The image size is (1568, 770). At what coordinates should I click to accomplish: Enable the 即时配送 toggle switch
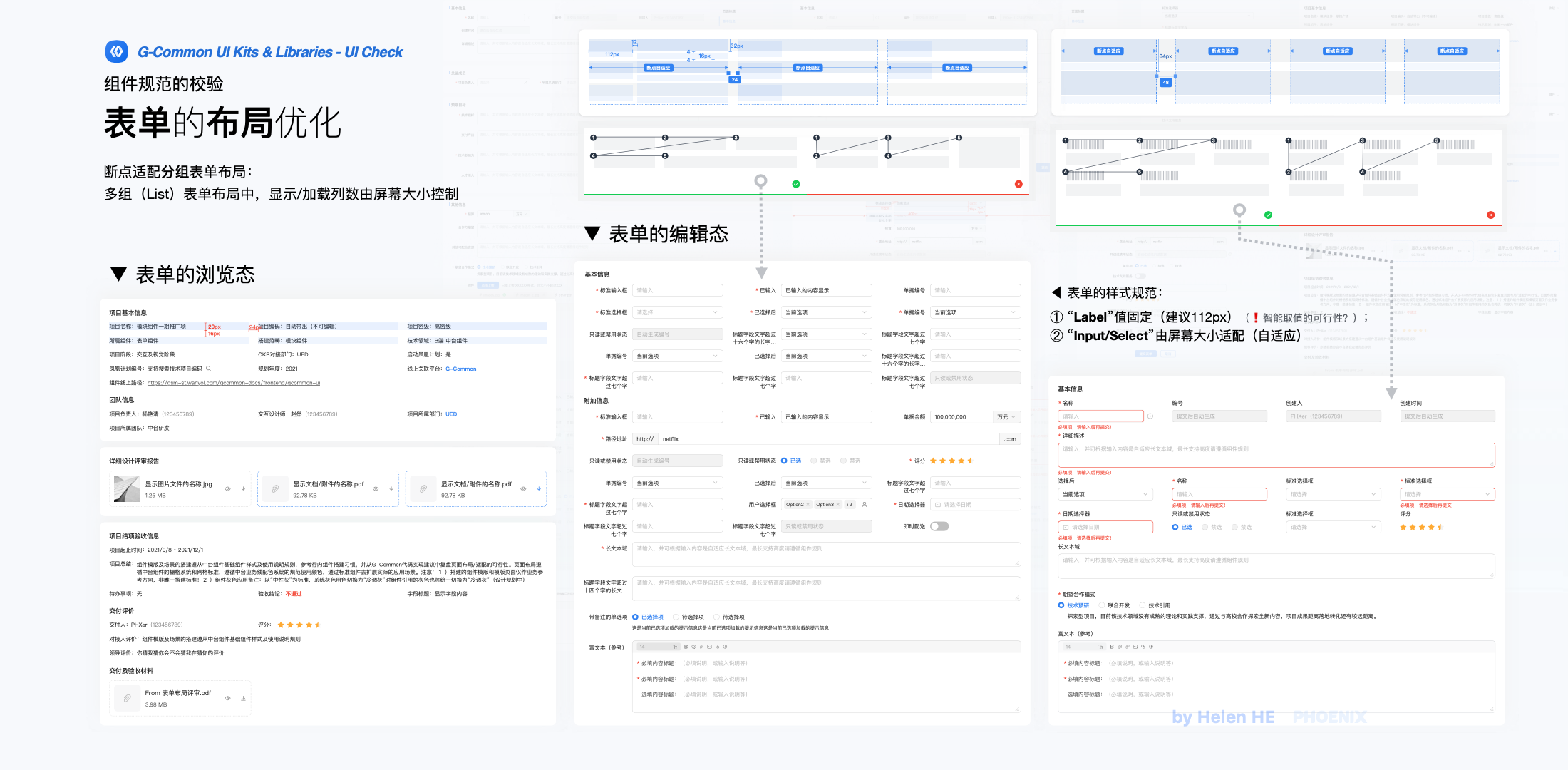(939, 526)
